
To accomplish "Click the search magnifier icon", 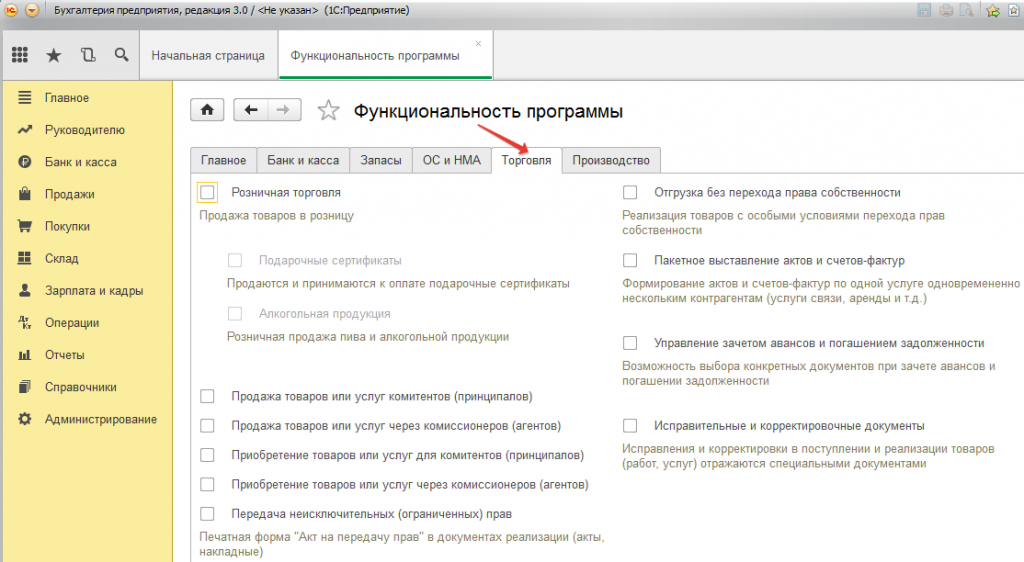I will point(121,56).
